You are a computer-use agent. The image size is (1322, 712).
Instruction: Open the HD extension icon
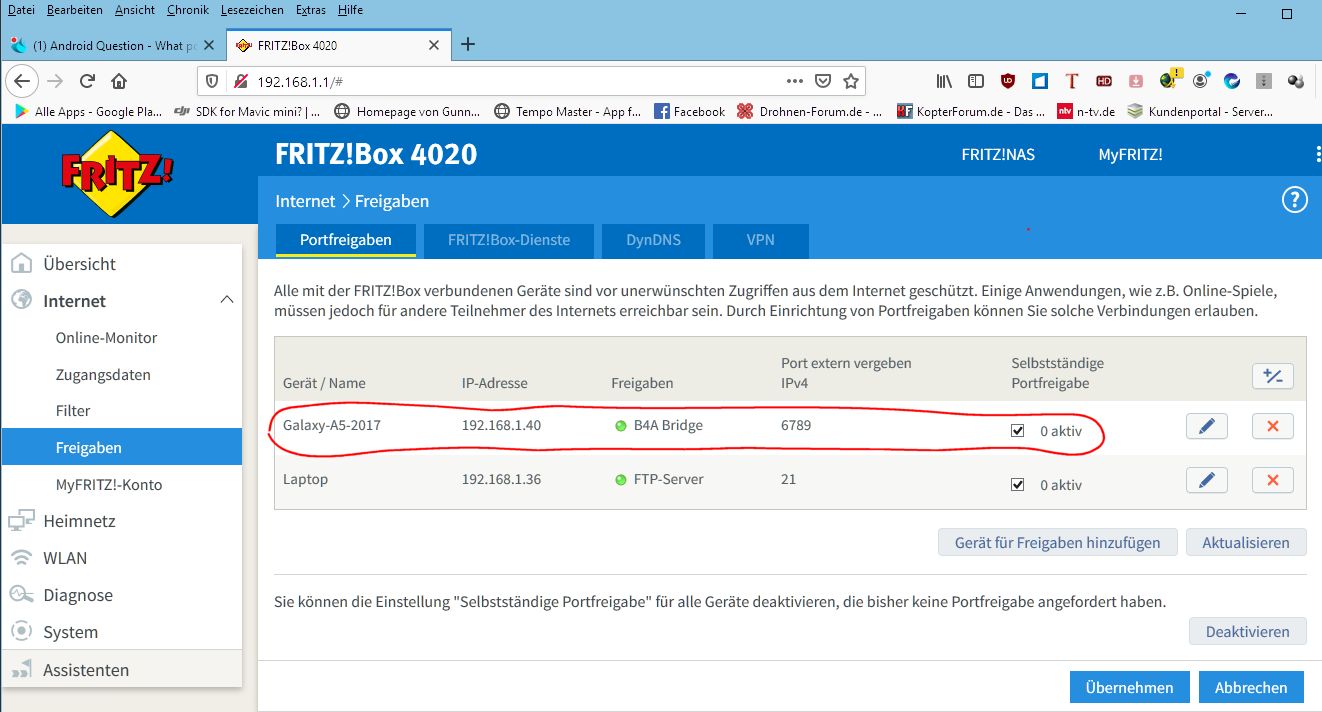coord(1104,81)
